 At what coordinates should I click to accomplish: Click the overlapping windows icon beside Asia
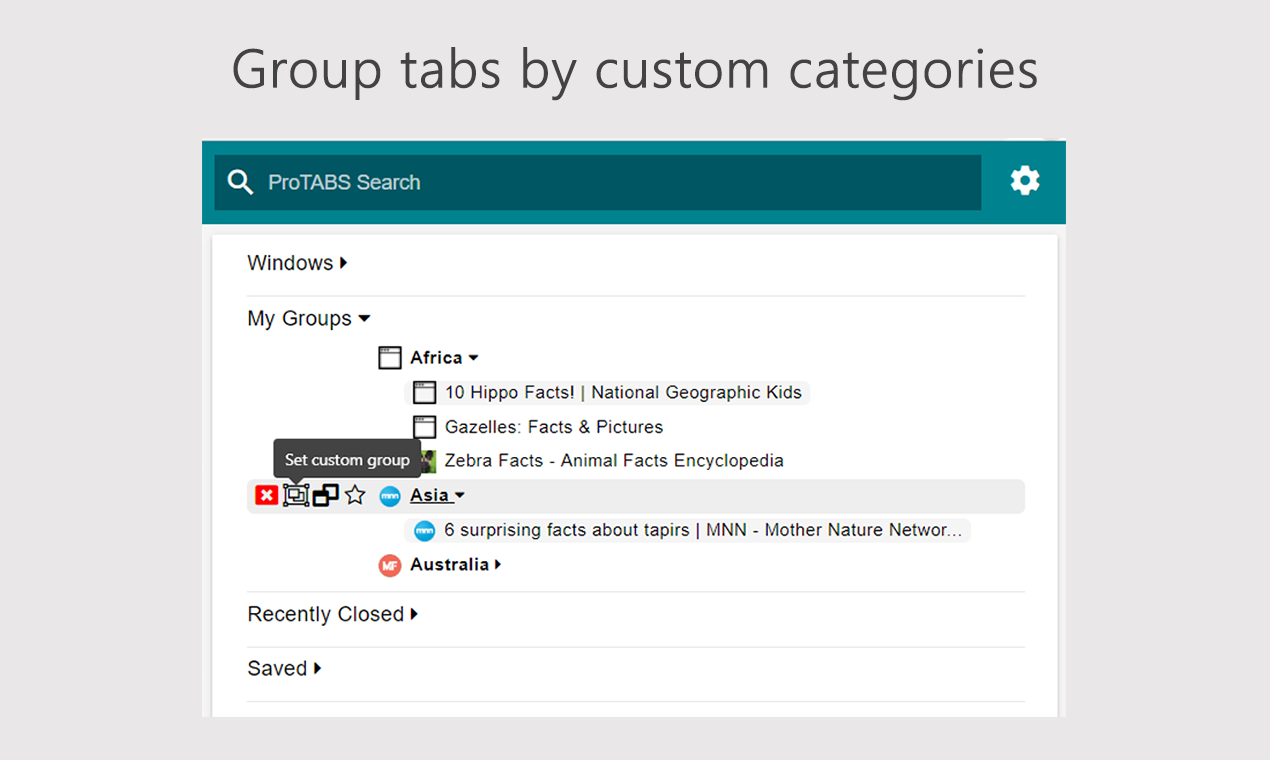(x=326, y=495)
